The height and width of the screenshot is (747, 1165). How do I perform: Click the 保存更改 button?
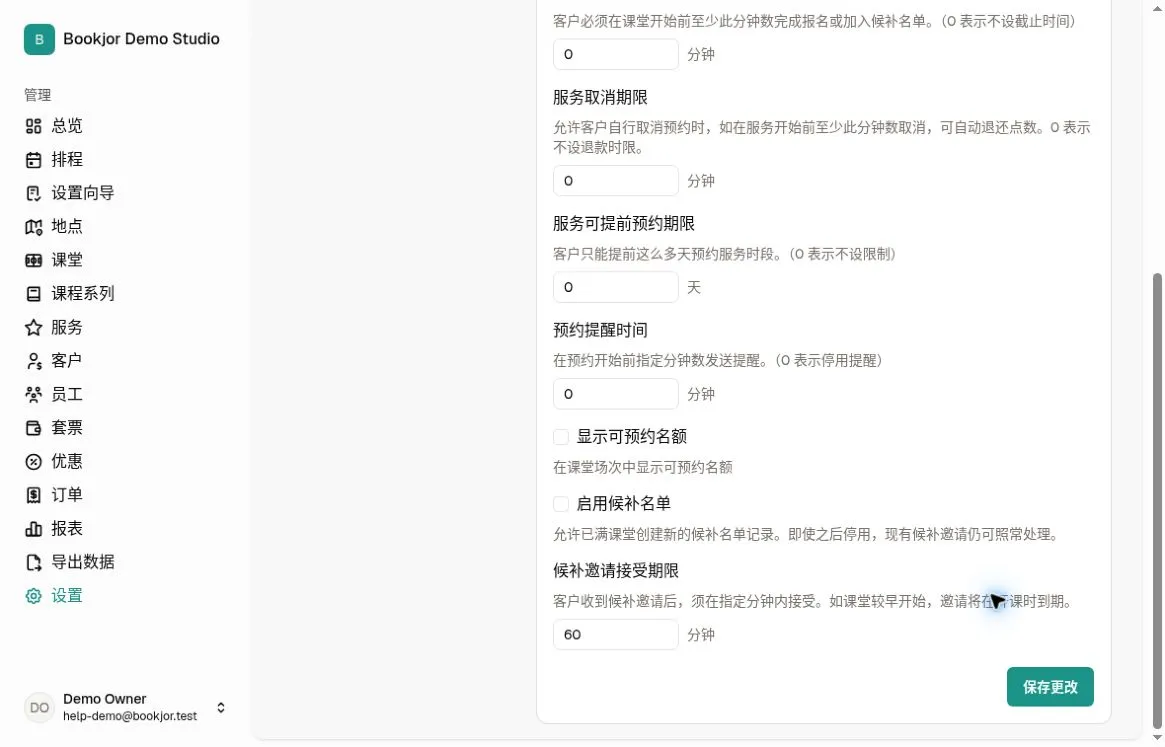coord(1050,687)
